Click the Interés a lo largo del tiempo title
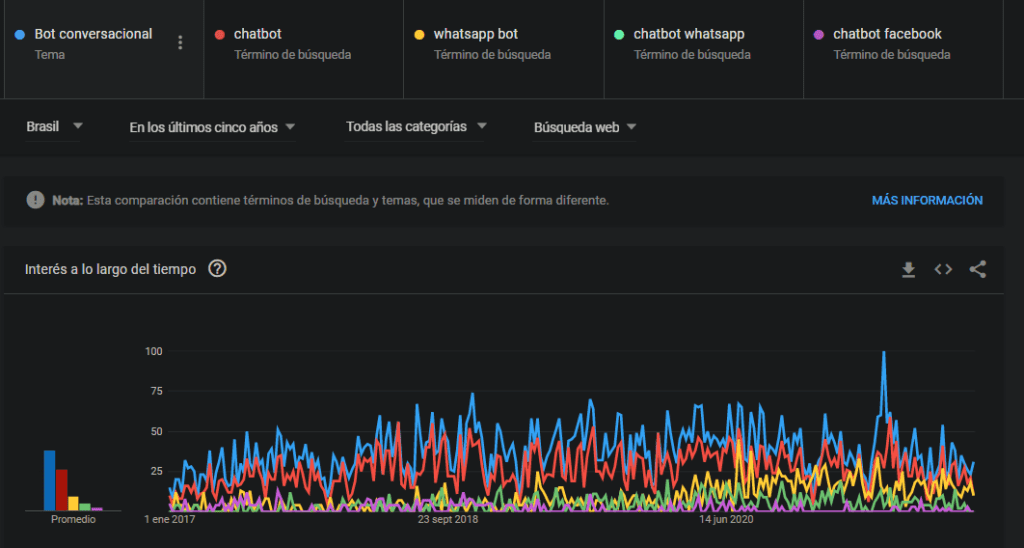1024x548 pixels. click(110, 269)
